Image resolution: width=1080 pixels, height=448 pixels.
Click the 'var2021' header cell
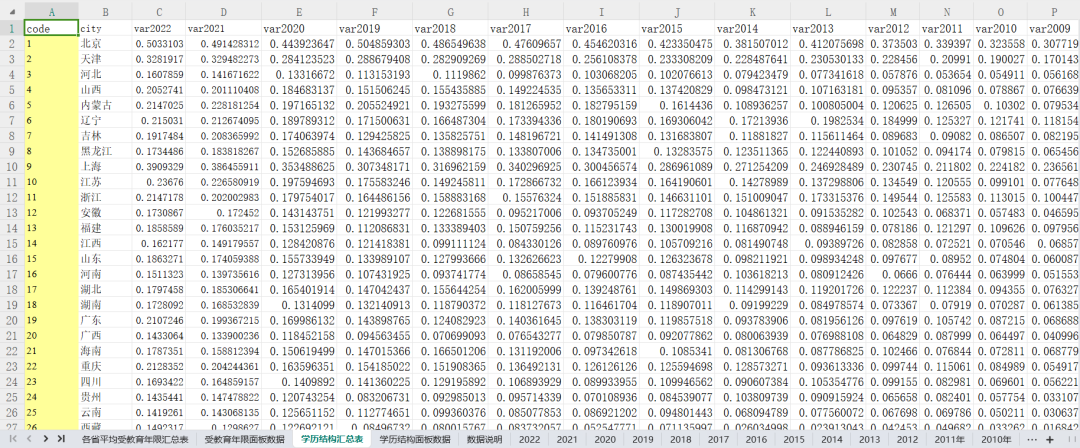[223, 28]
